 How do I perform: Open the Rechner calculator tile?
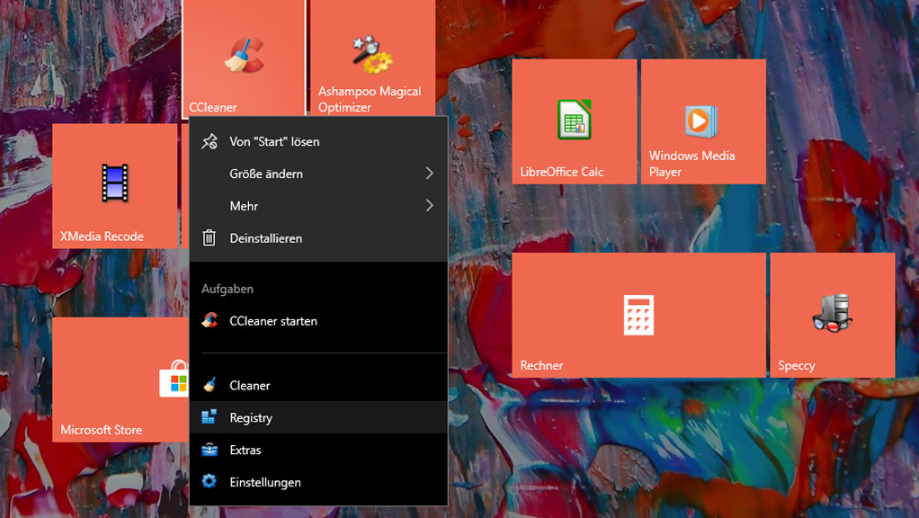[x=639, y=315]
